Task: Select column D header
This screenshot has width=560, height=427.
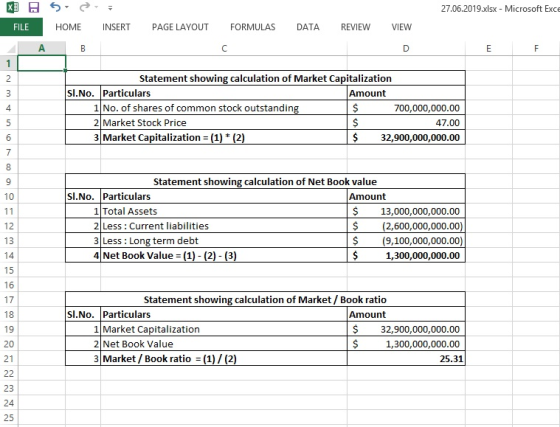Action: tap(406, 49)
